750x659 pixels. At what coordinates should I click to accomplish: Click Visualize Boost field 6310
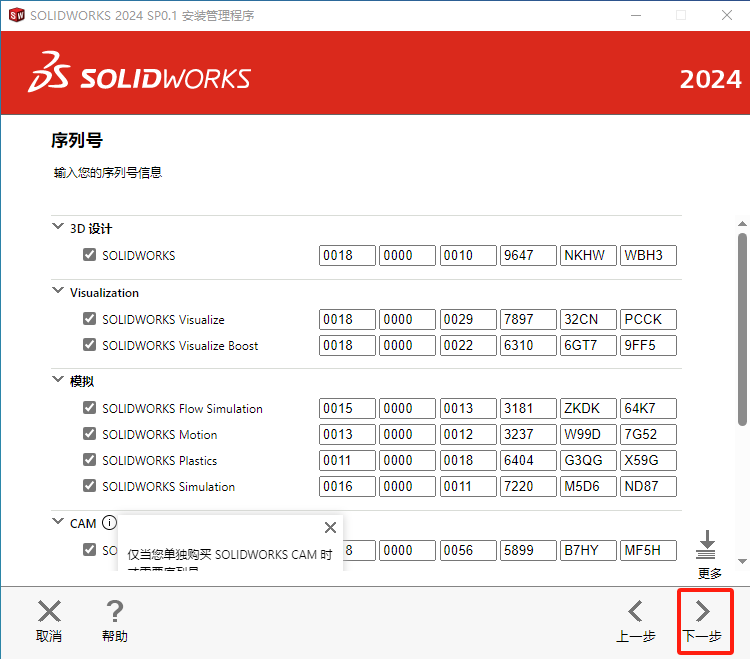pos(528,345)
